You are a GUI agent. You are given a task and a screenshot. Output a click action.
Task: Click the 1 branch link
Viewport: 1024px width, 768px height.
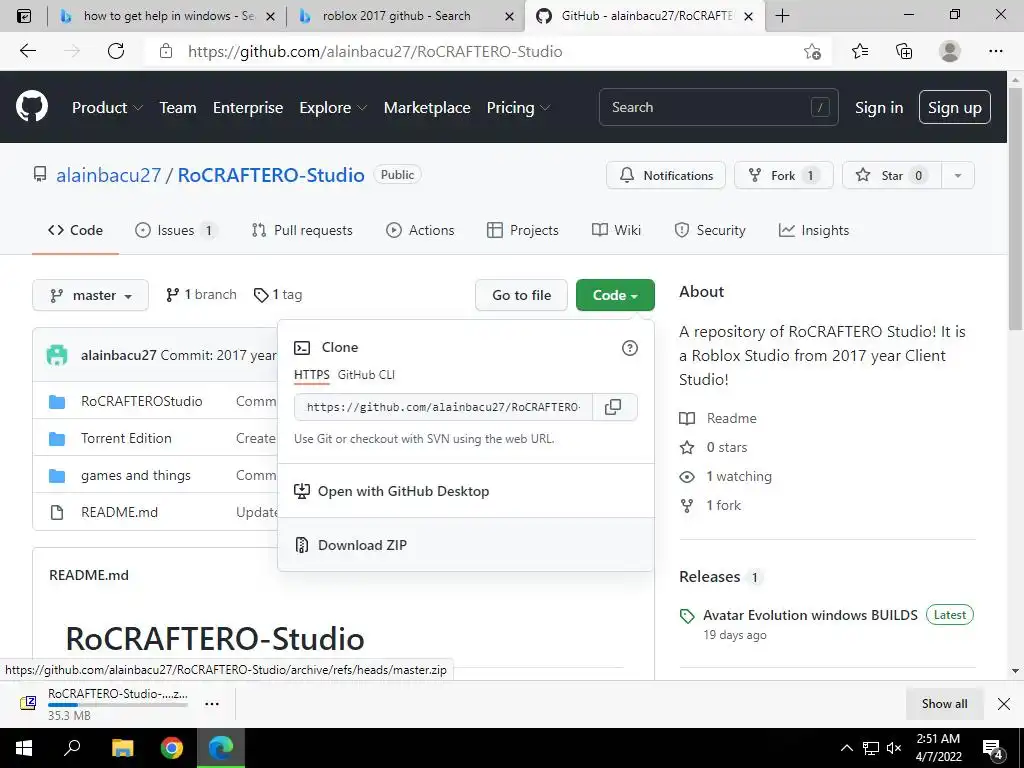(201, 295)
